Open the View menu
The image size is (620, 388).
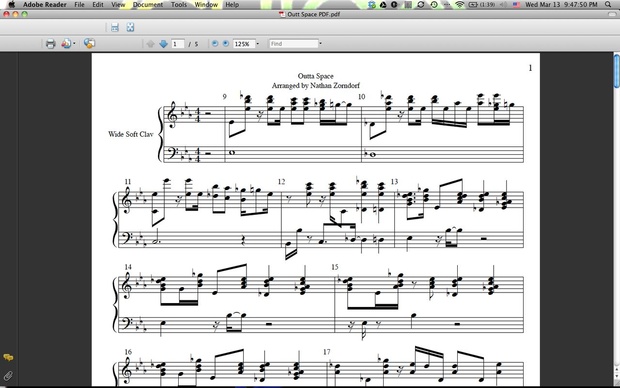118,5
